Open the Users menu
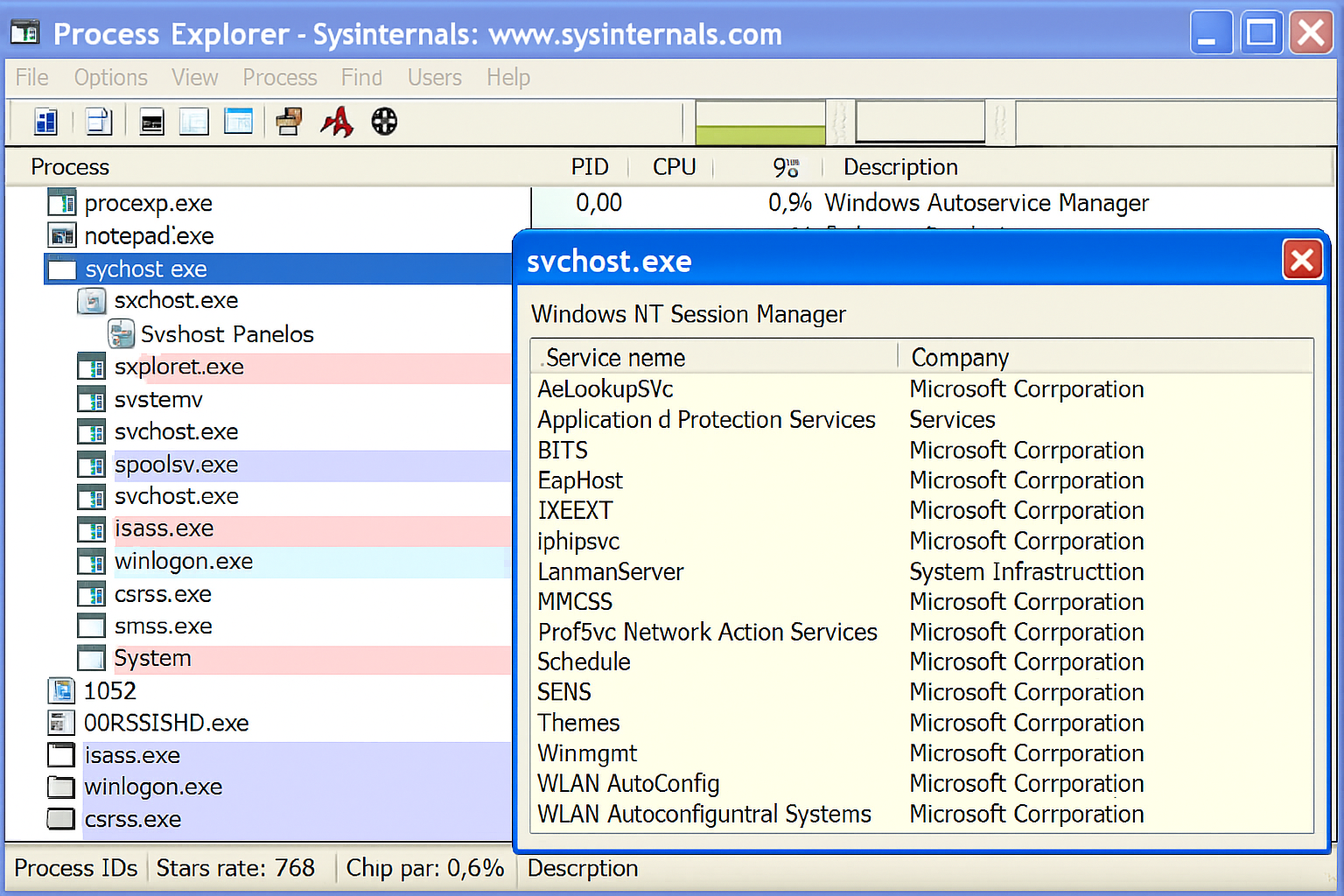This screenshot has width=1344, height=896. [435, 78]
